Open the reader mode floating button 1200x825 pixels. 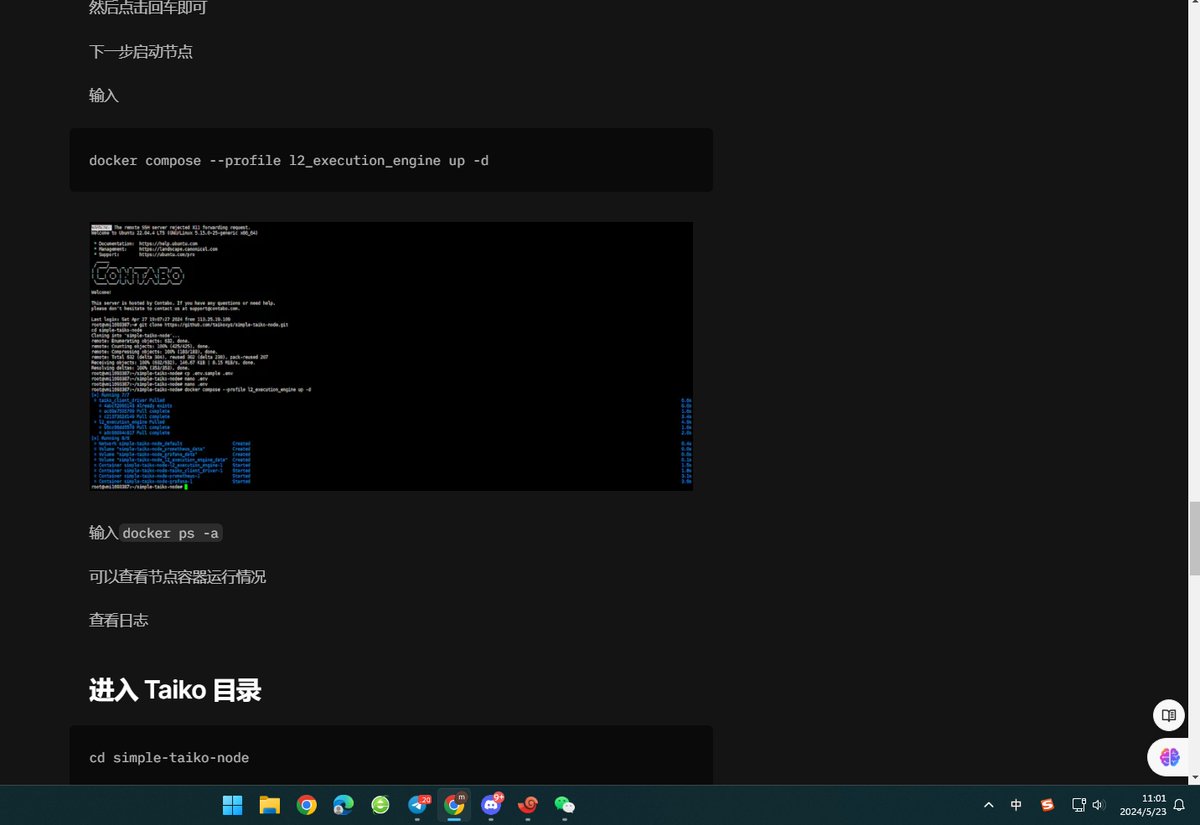(1168, 715)
